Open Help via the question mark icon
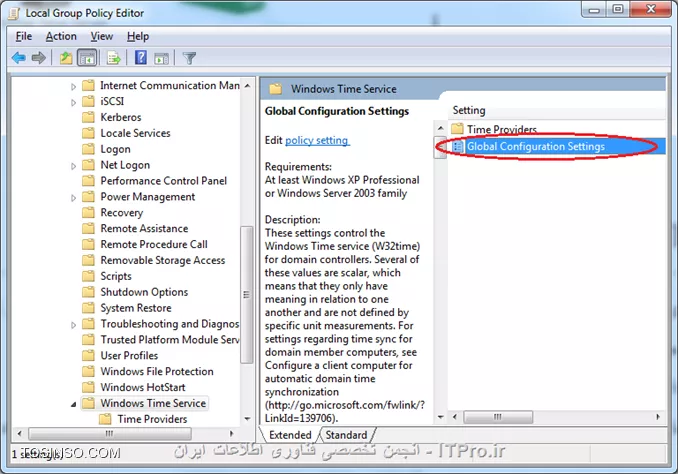Image resolution: width=678 pixels, height=474 pixels. pyautogui.click(x=141, y=58)
